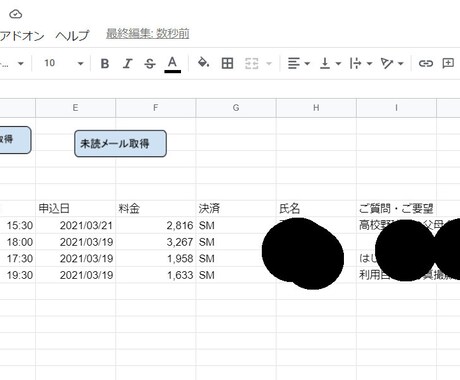Select the 2021/03/19 cell in 19:30 row

tap(76, 275)
